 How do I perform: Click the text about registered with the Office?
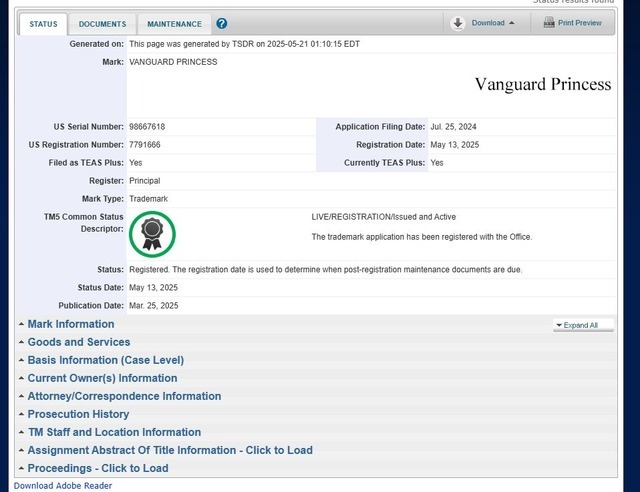coord(422,237)
